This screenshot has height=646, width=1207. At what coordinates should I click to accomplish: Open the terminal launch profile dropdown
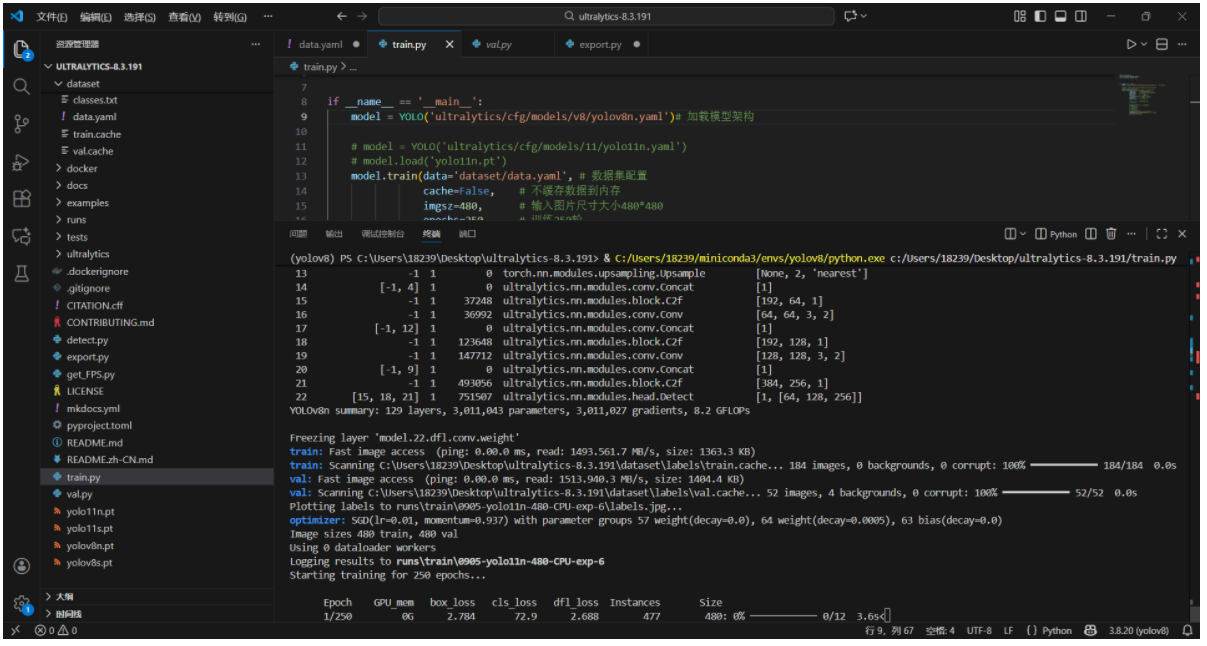click(1022, 234)
